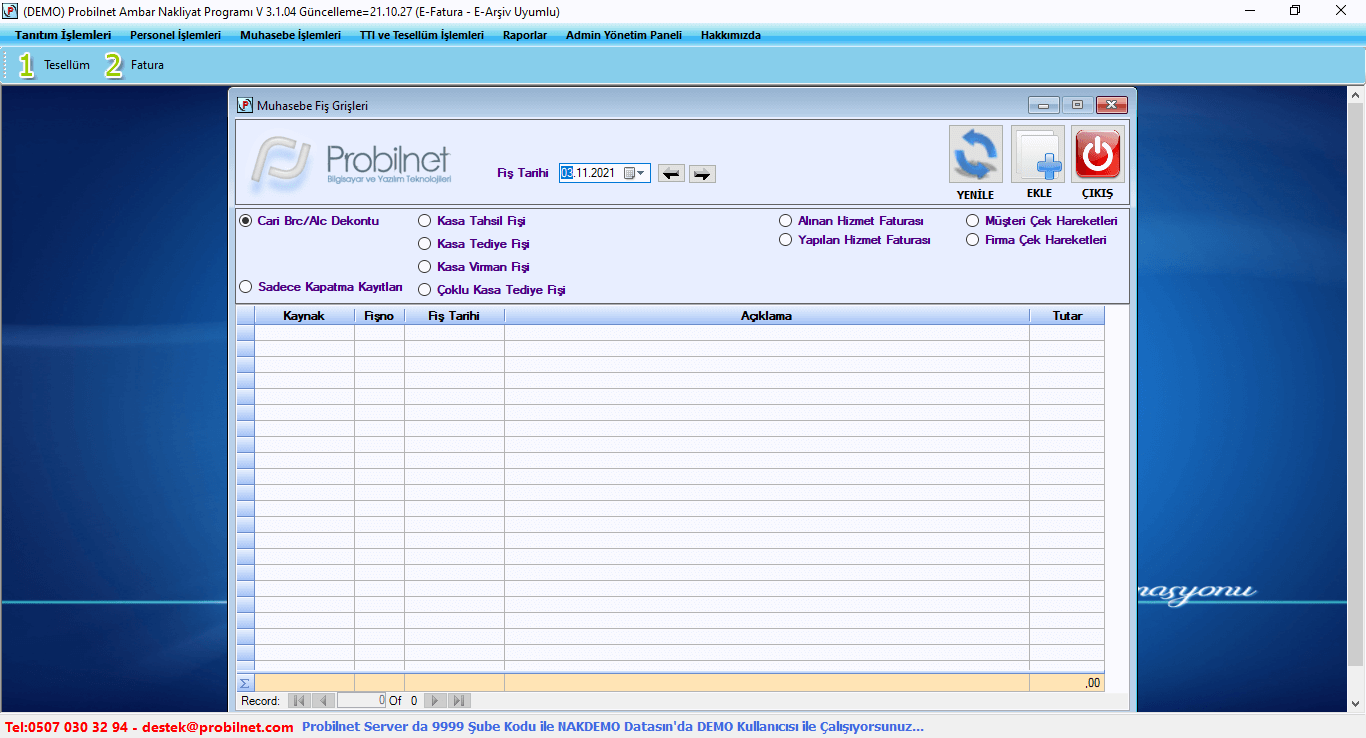This screenshot has height=738, width=1366.
Task: Click the EKLE add record icon
Action: pyautogui.click(x=1038, y=154)
